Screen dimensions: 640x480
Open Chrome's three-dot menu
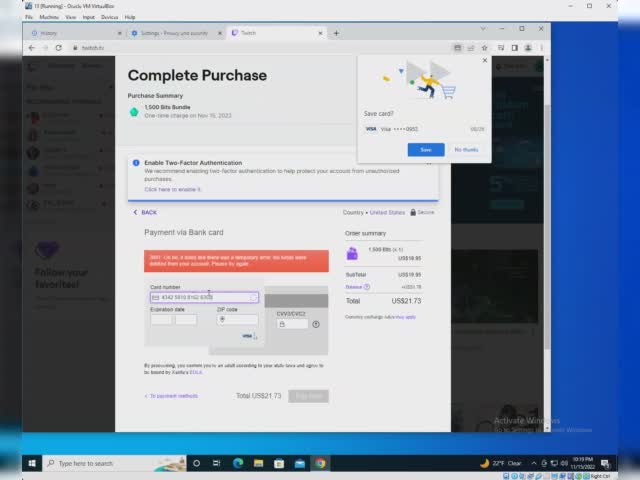click(542, 48)
